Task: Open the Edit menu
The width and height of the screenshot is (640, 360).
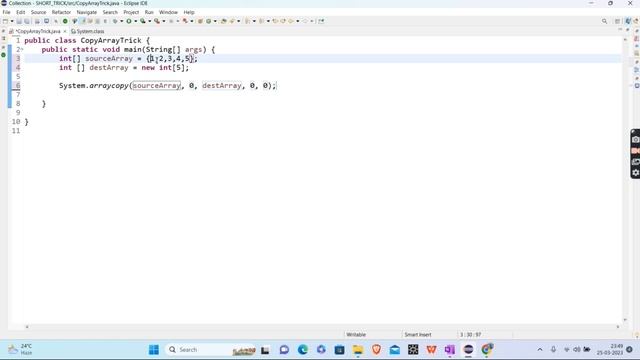Action: click(x=20, y=12)
